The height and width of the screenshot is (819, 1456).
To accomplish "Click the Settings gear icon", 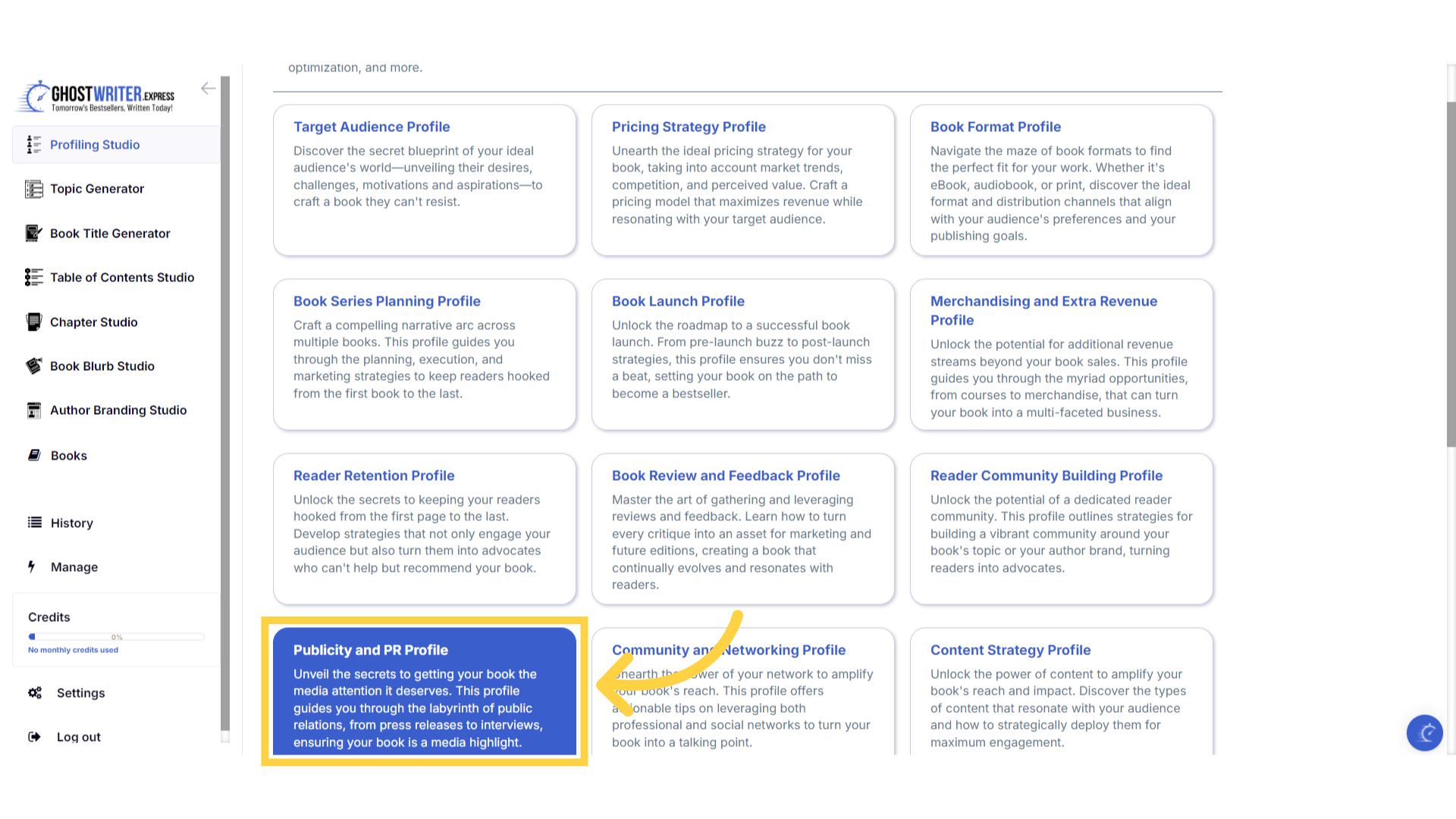I will coord(35,692).
